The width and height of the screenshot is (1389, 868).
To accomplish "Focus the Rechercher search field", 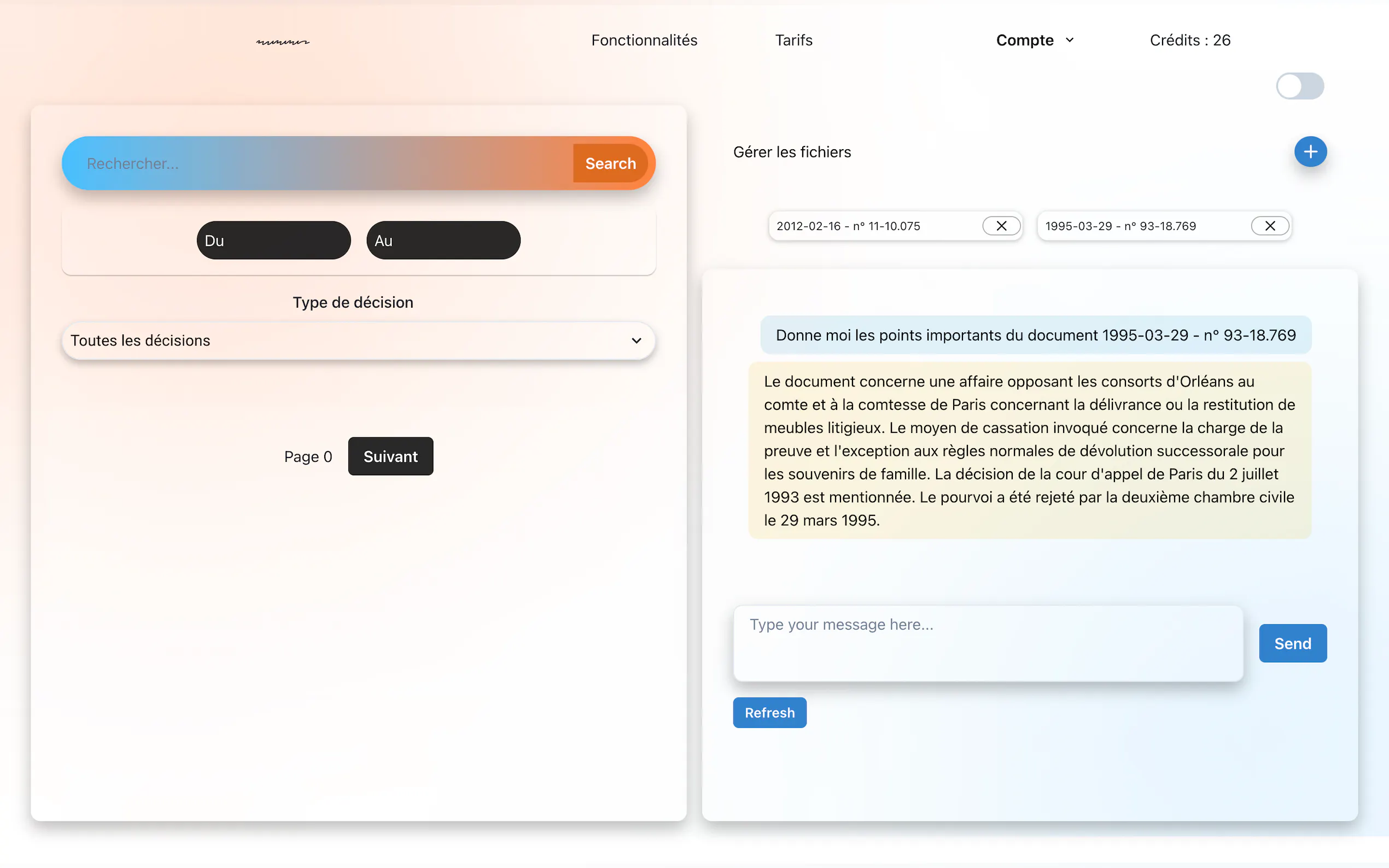I will tap(322, 163).
